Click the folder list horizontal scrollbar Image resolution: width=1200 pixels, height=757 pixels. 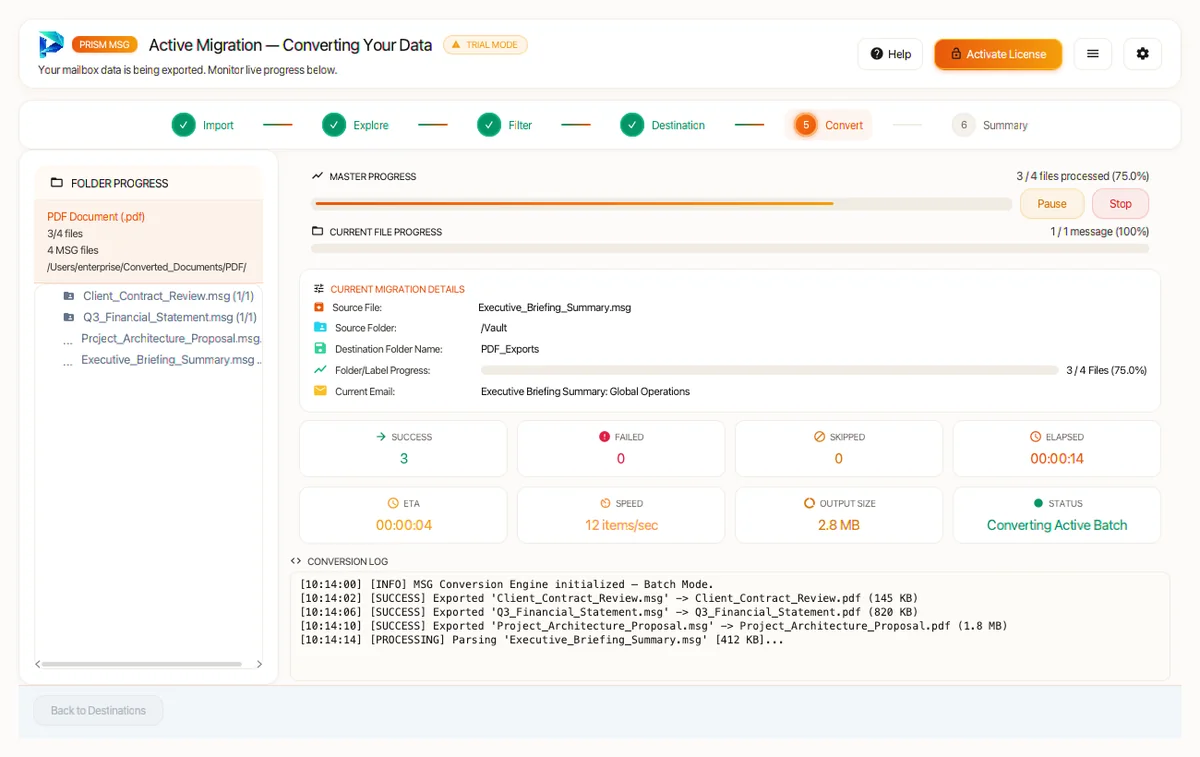[x=141, y=664]
